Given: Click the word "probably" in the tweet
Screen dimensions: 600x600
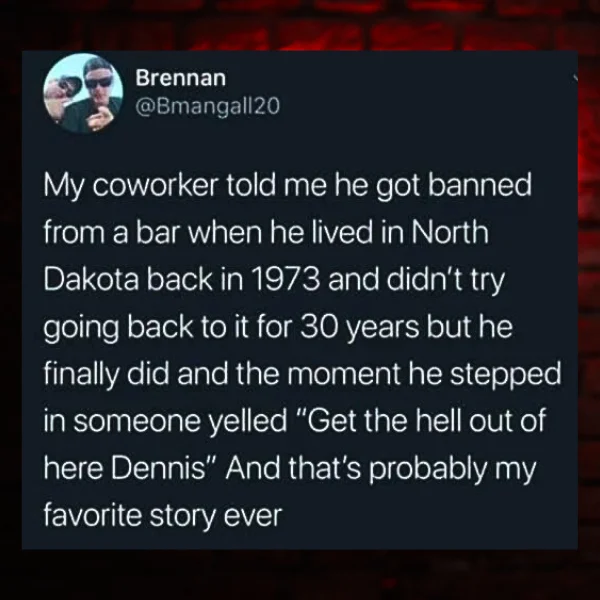Looking at the screenshot, I should (427, 471).
